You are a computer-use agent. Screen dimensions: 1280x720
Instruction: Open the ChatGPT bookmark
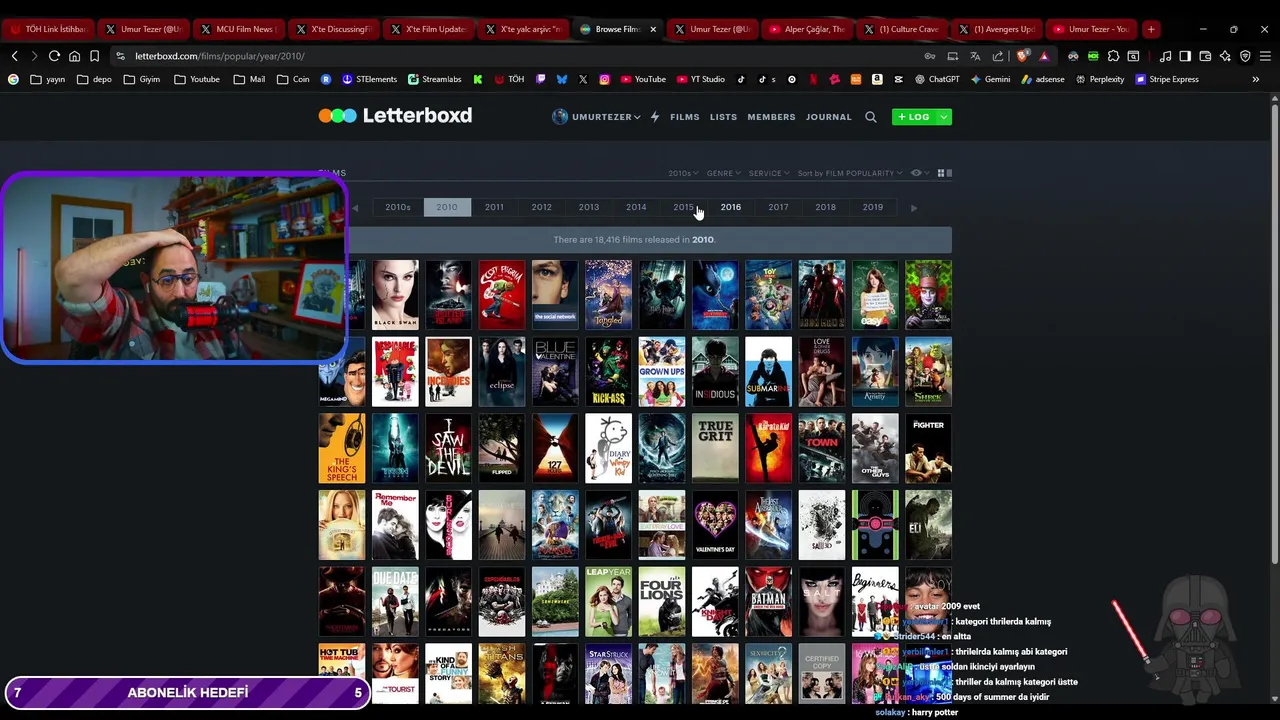click(x=937, y=79)
